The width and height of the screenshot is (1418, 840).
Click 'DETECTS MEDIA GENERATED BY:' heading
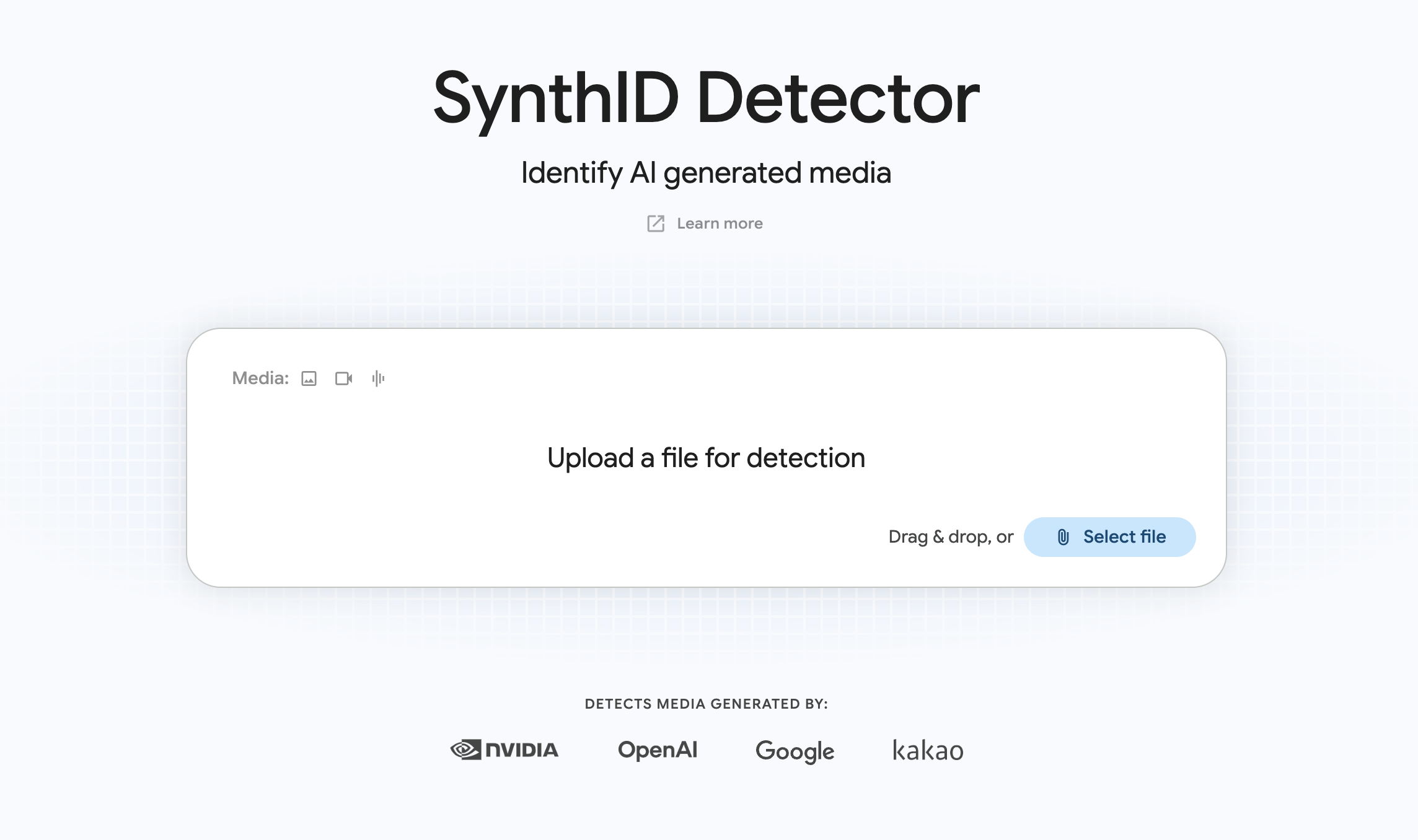pos(706,704)
